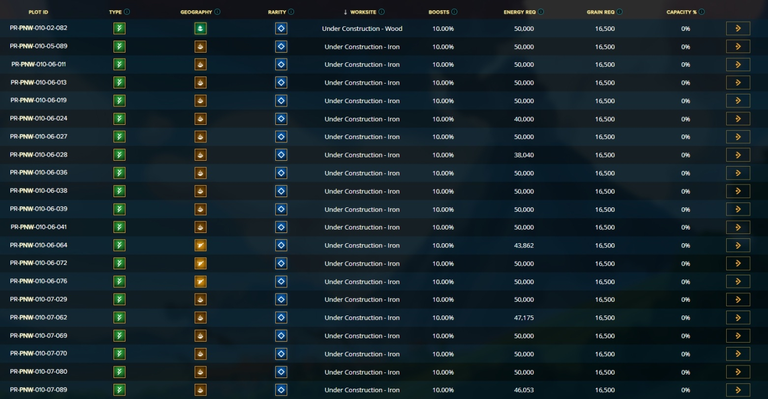Click info icon next to Geography header

(217, 12)
